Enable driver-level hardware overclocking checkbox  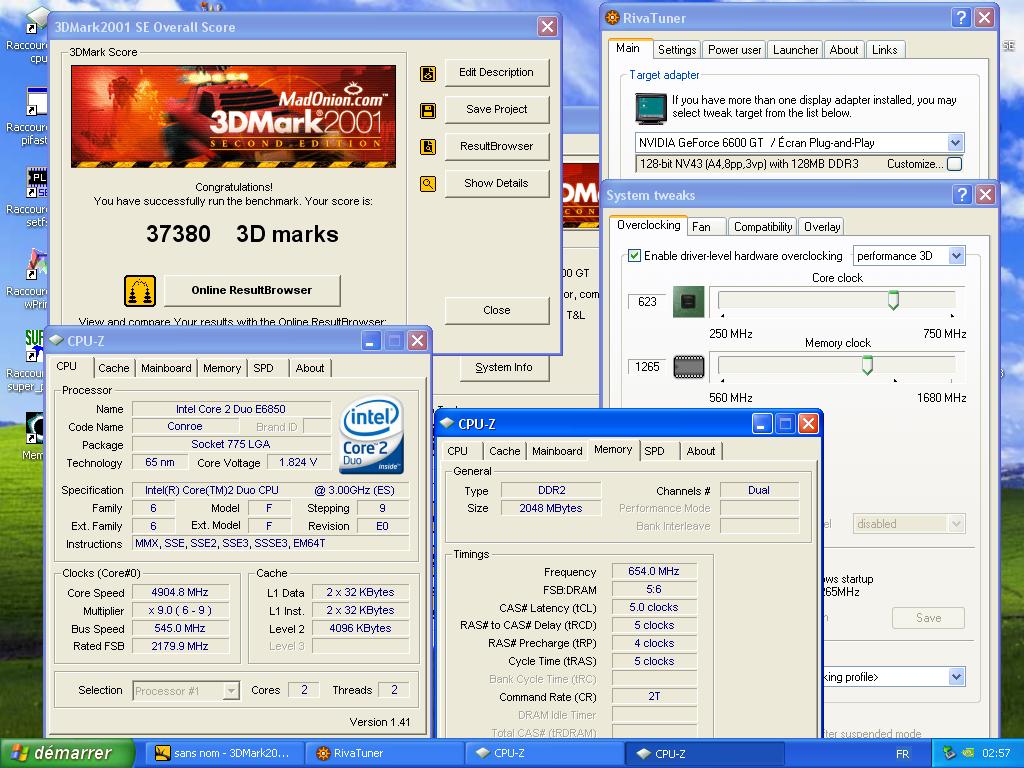pos(634,255)
